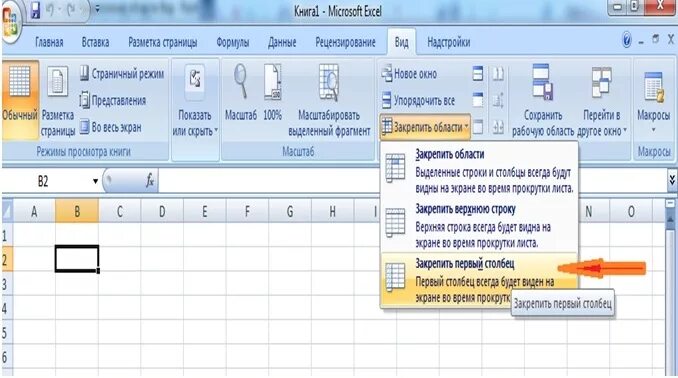
Task: Minimize the ribbon workbook window
Action: tap(641, 42)
